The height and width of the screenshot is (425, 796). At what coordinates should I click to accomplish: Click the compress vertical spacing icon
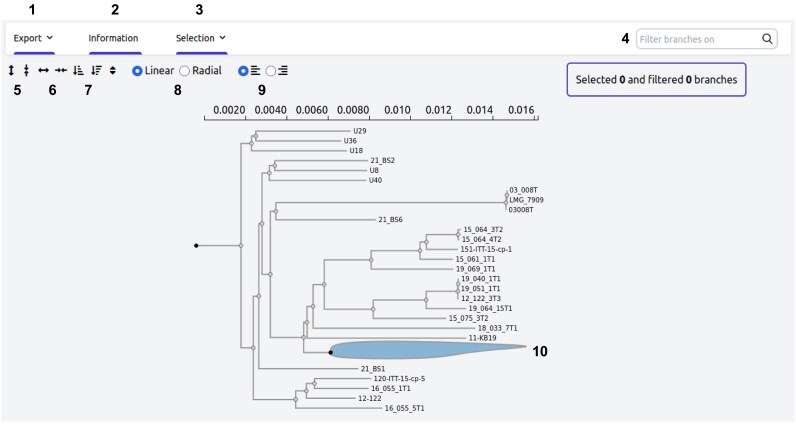(26, 71)
